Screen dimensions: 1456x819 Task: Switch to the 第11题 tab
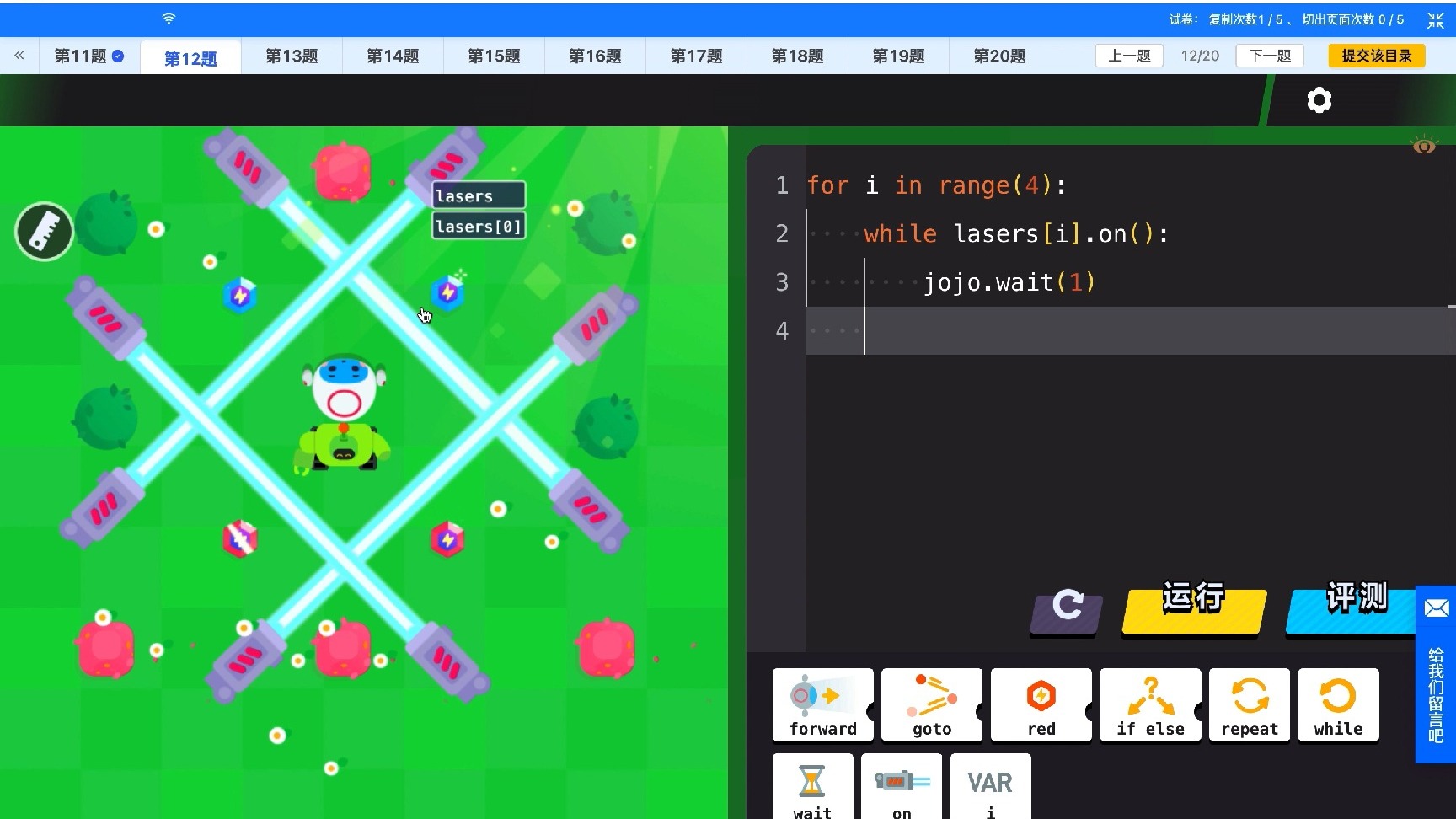coord(88,56)
